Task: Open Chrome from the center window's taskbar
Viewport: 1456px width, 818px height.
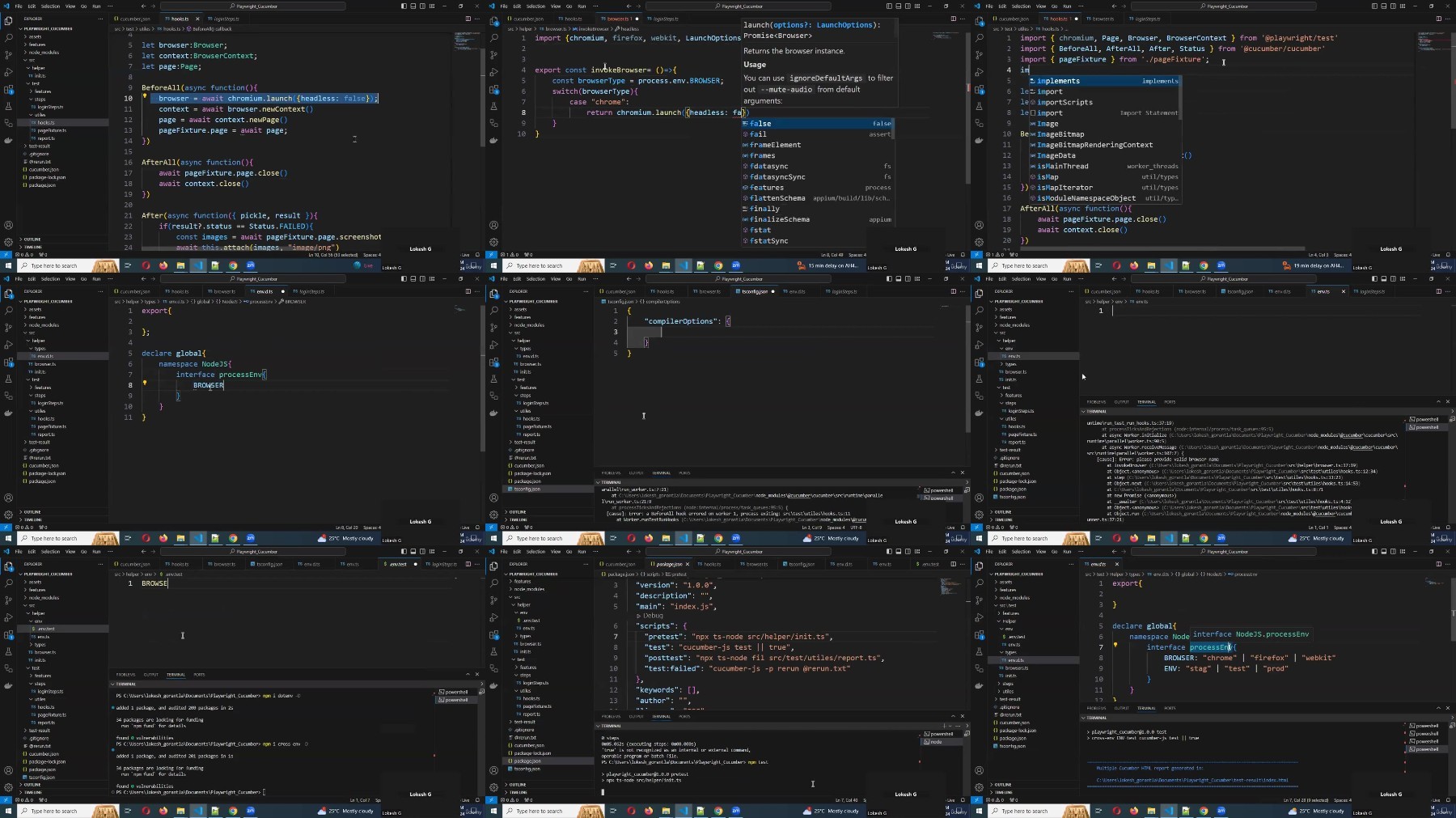Action: 718,538
